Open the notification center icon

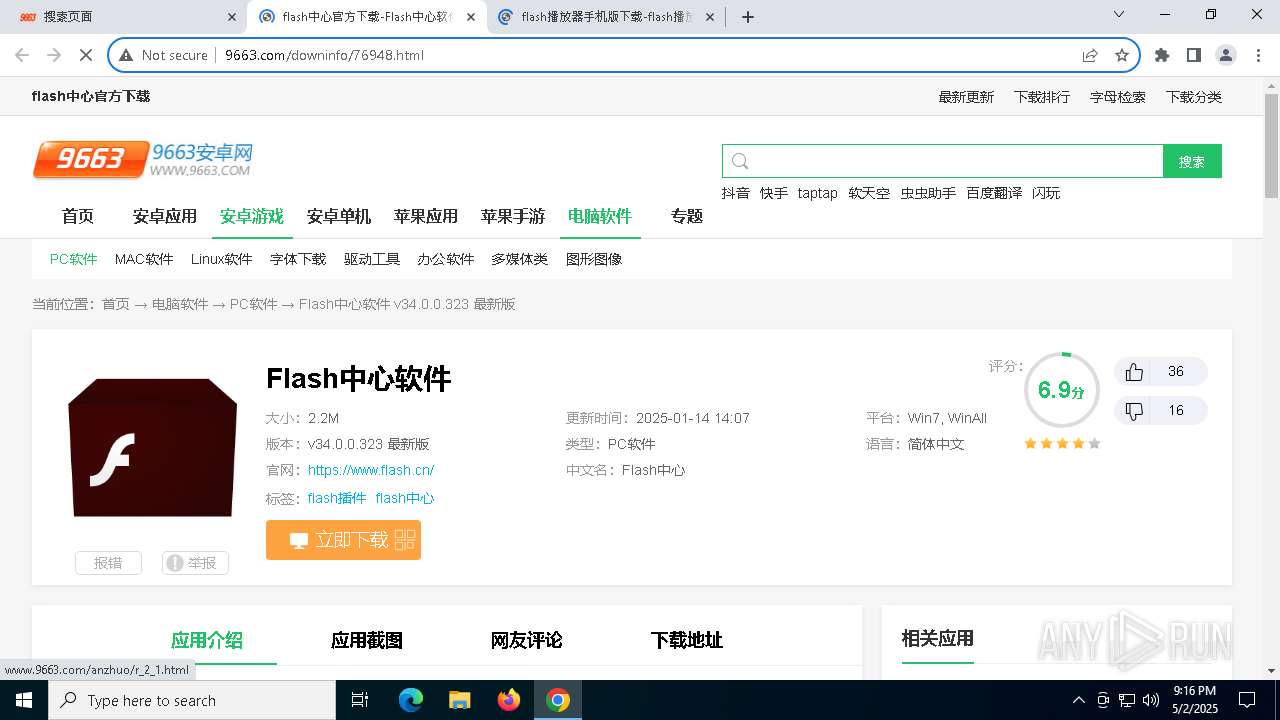tap(1247, 700)
